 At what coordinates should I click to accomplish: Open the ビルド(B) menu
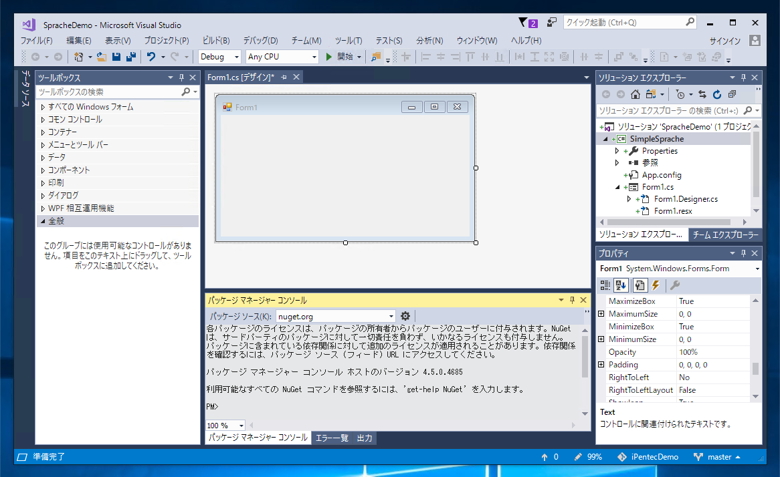coord(216,41)
